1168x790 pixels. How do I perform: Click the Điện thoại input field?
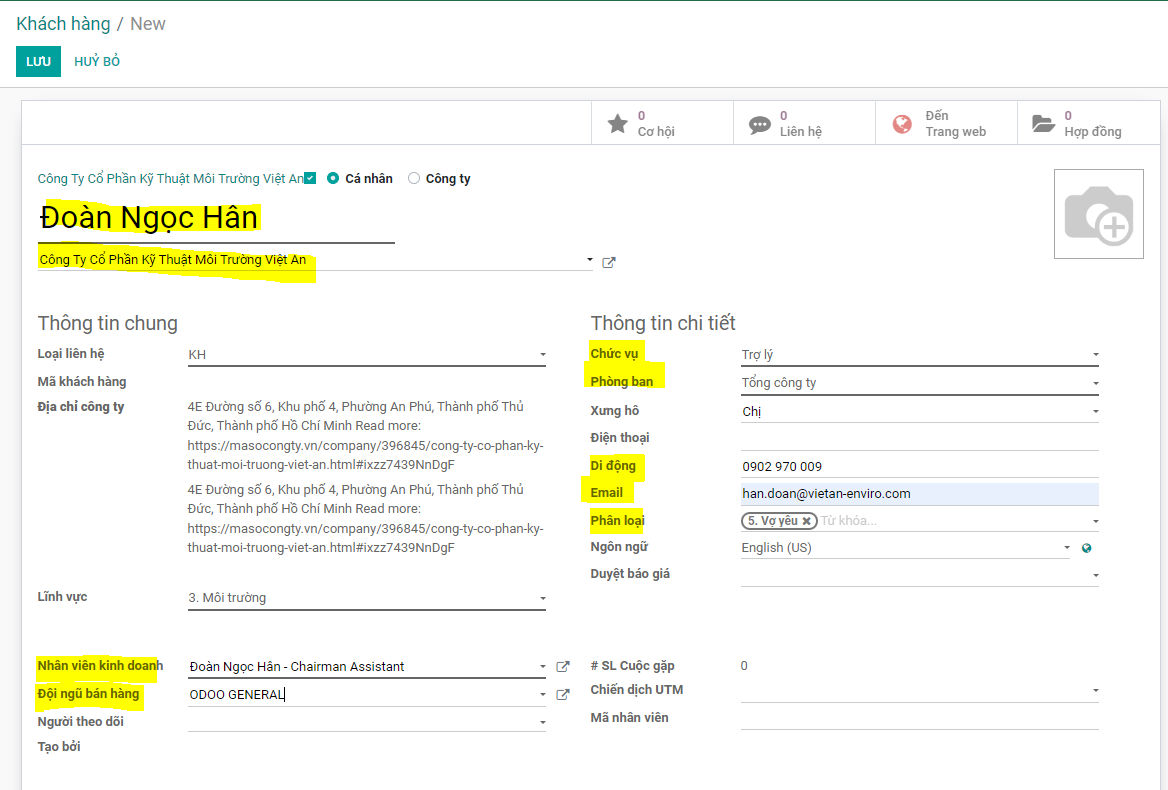919,439
